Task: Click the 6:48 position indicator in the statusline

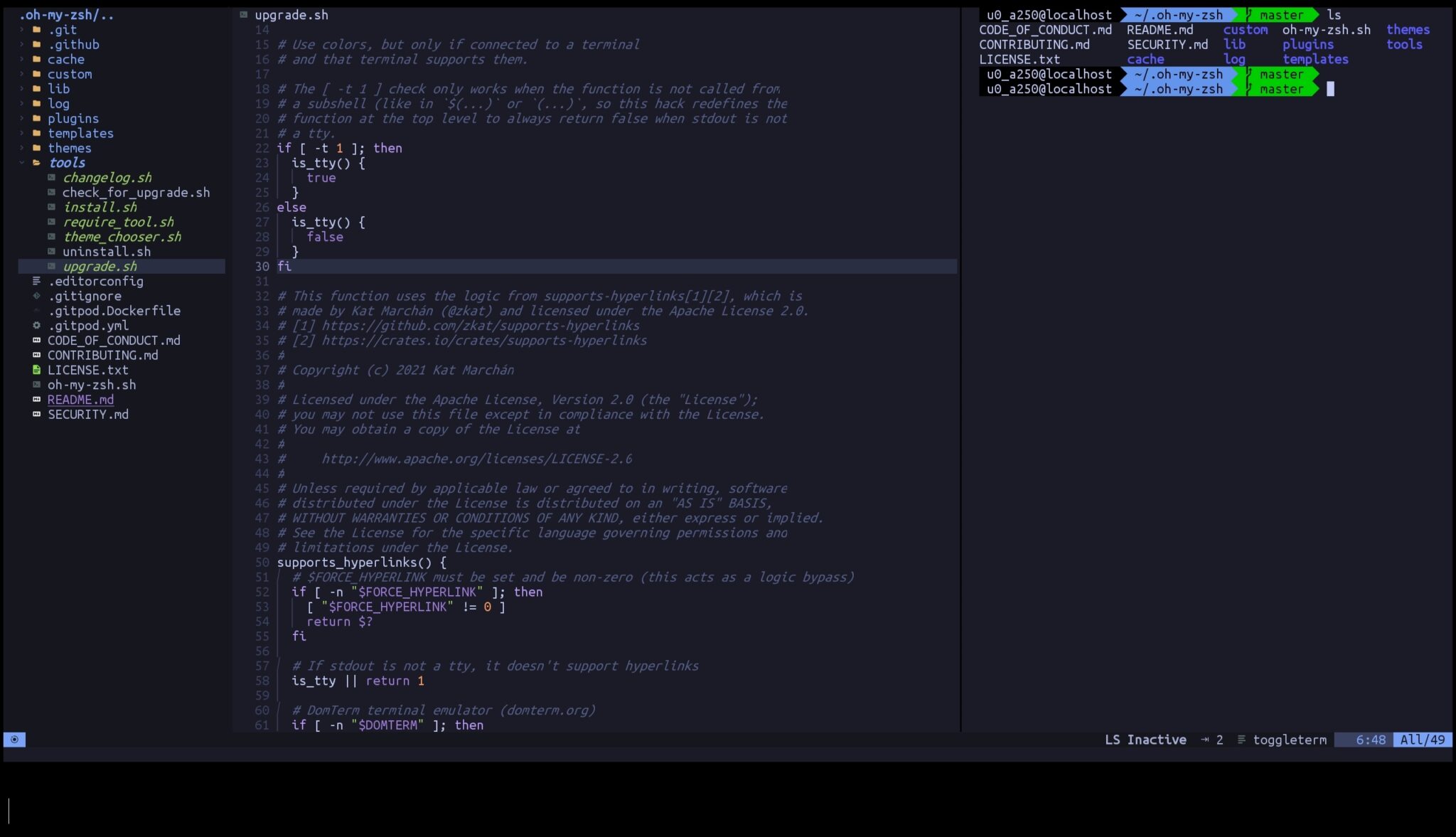Action: pyautogui.click(x=1370, y=740)
